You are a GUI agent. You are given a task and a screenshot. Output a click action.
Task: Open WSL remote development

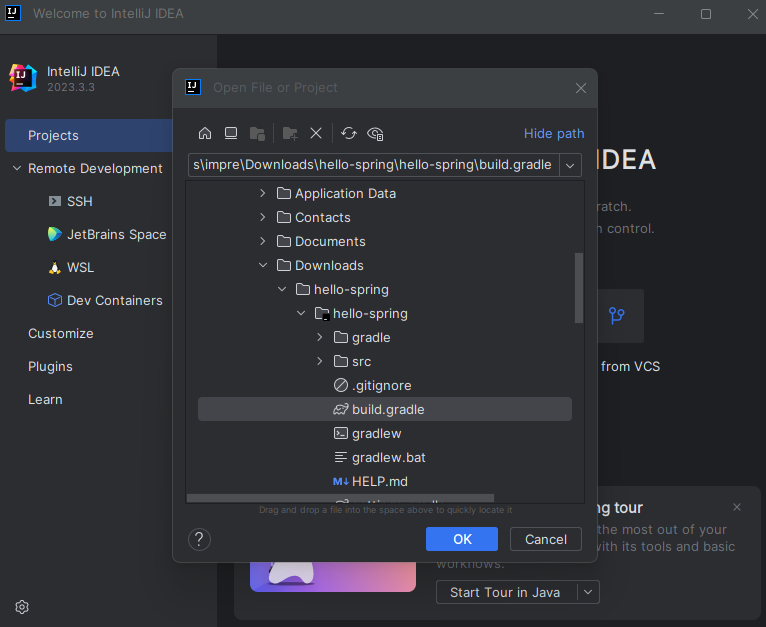[71, 267]
